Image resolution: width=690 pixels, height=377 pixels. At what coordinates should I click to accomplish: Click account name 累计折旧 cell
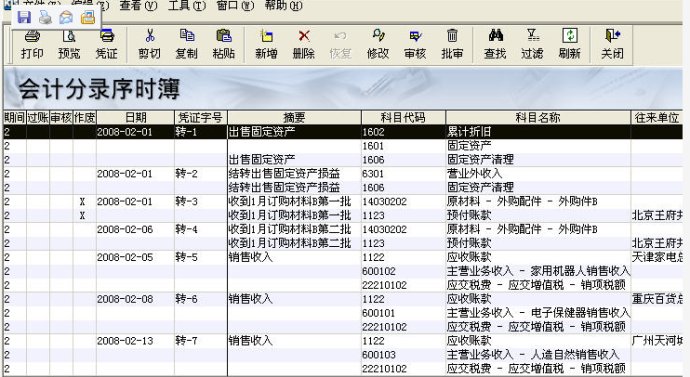(x=538, y=132)
